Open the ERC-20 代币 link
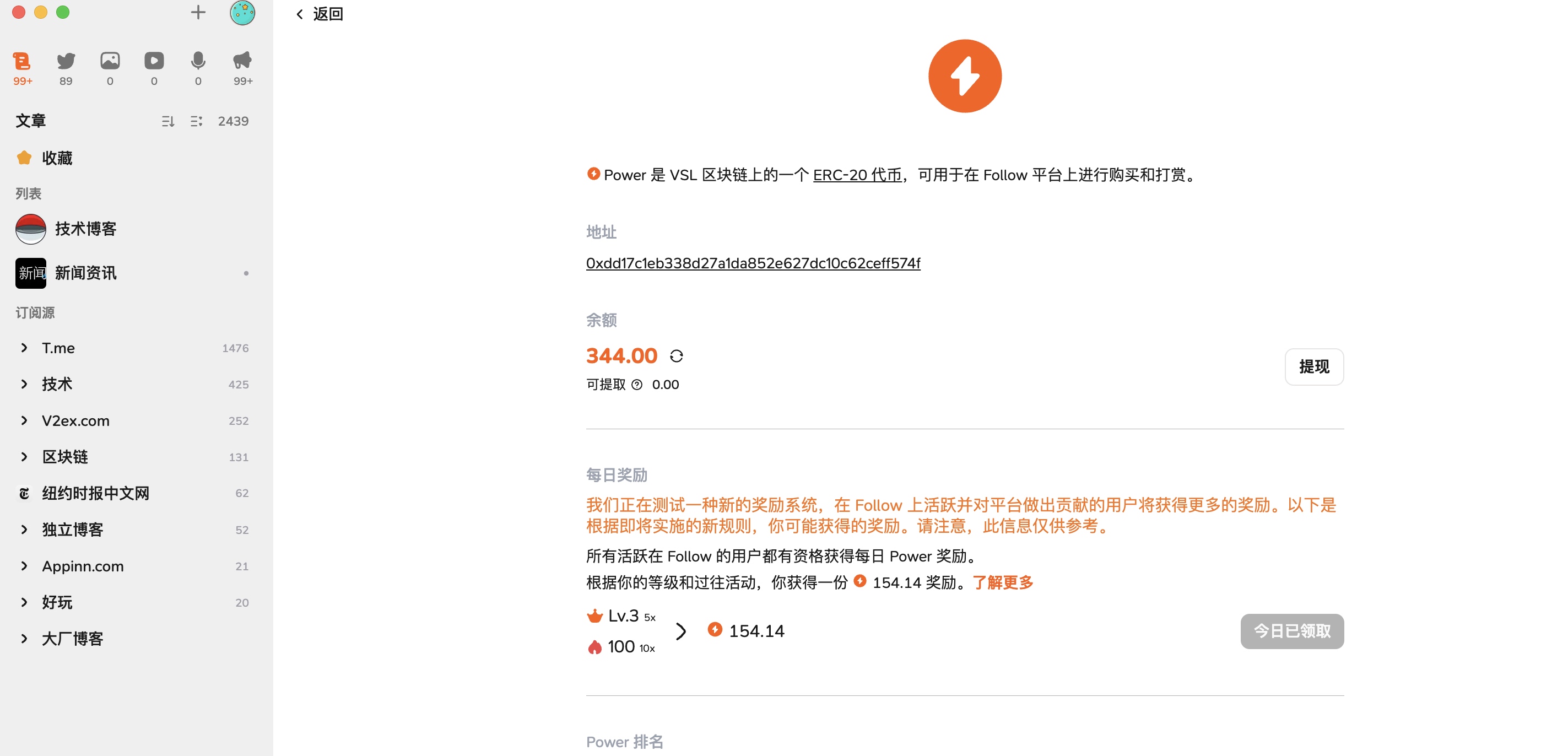The width and height of the screenshot is (1568, 756). [x=857, y=175]
